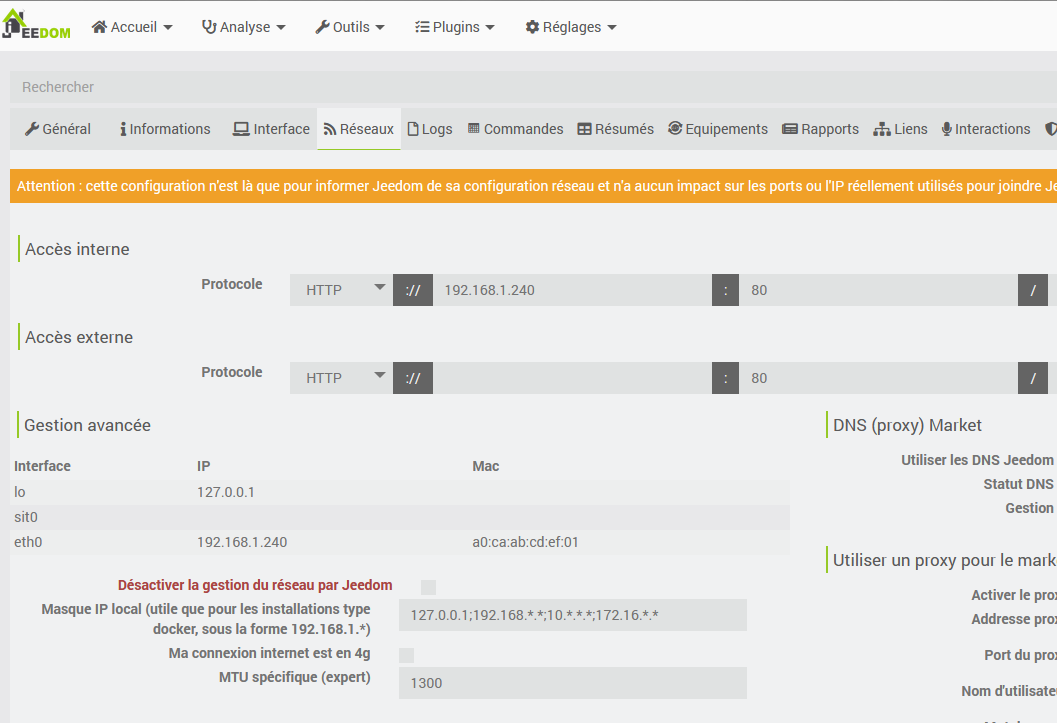Screen dimensions: 1057x723
Task: Open the Logs file icon tab
Action: 413,129
